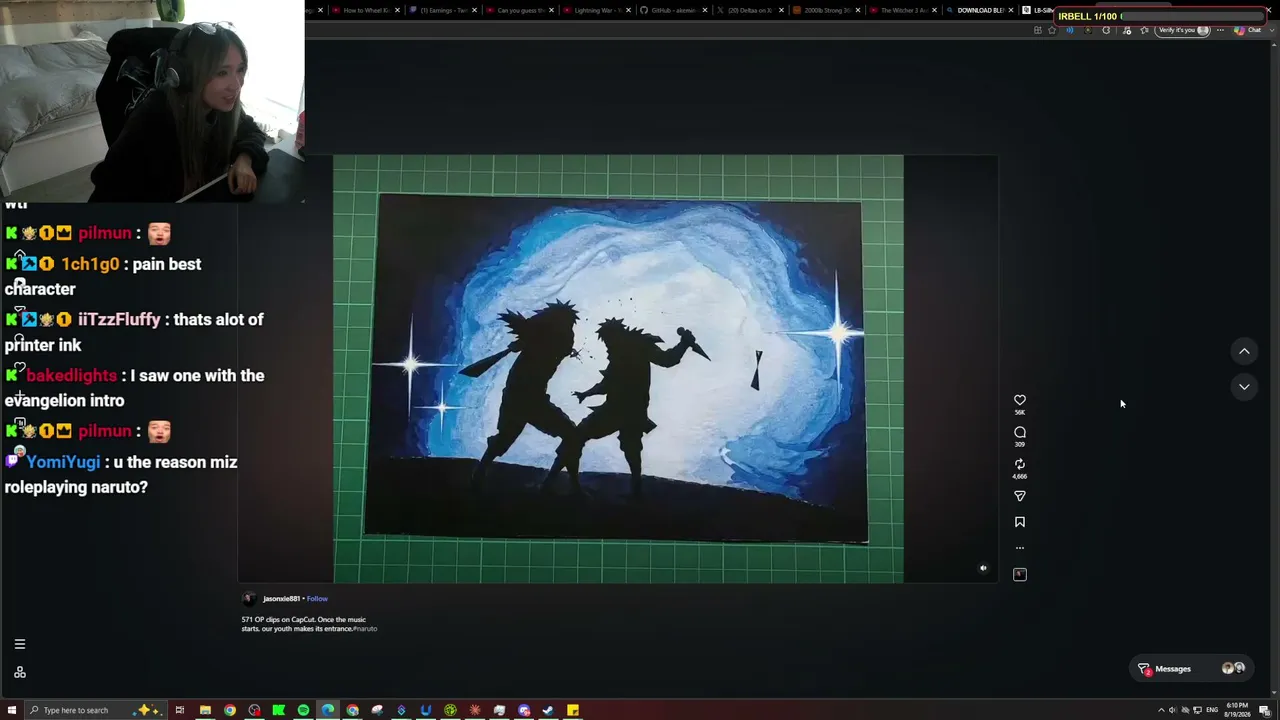Viewport: 1280px width, 720px height.
Task: Open Sticky Notes from the taskbar
Action: click(573, 710)
